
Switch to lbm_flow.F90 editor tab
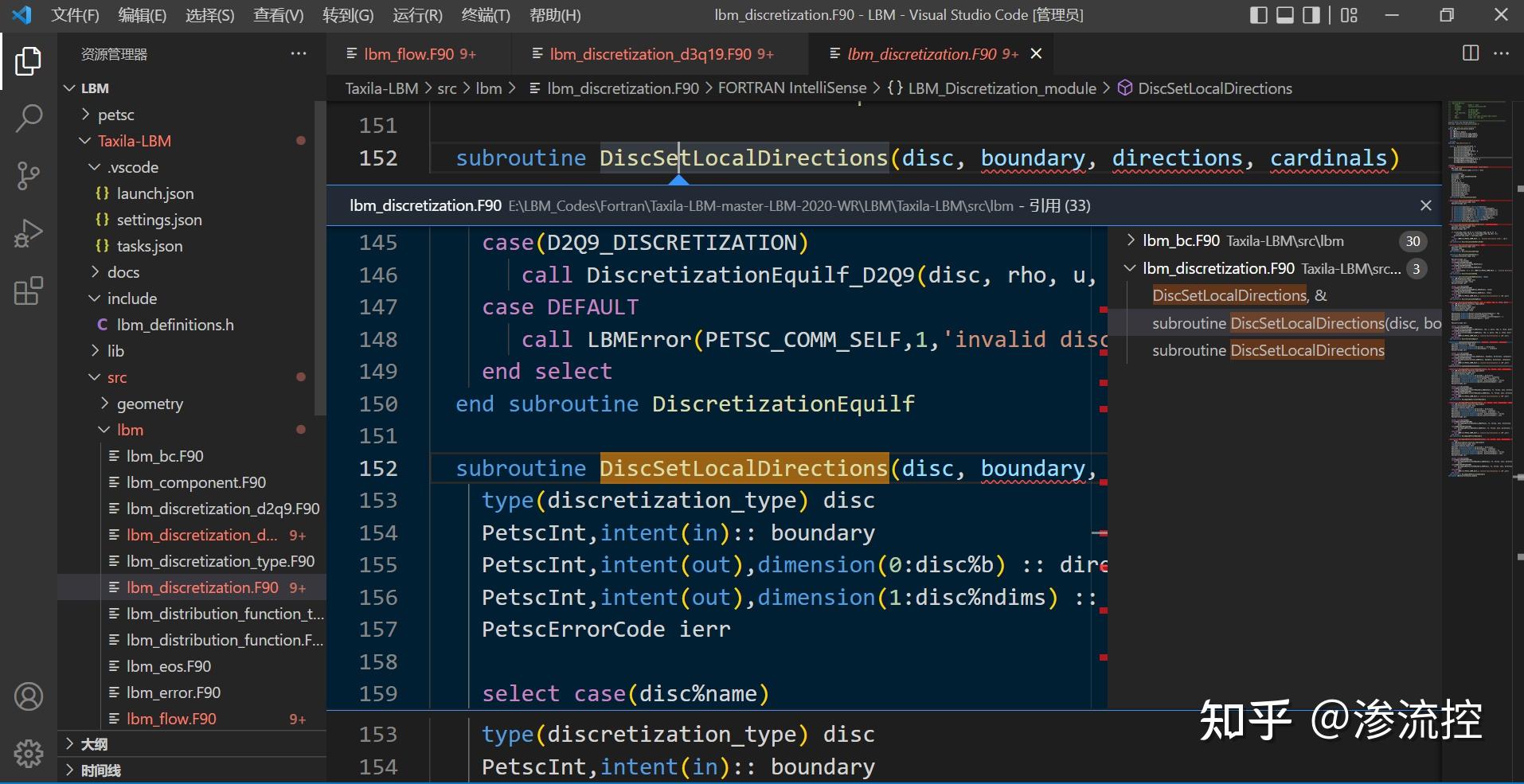point(410,54)
